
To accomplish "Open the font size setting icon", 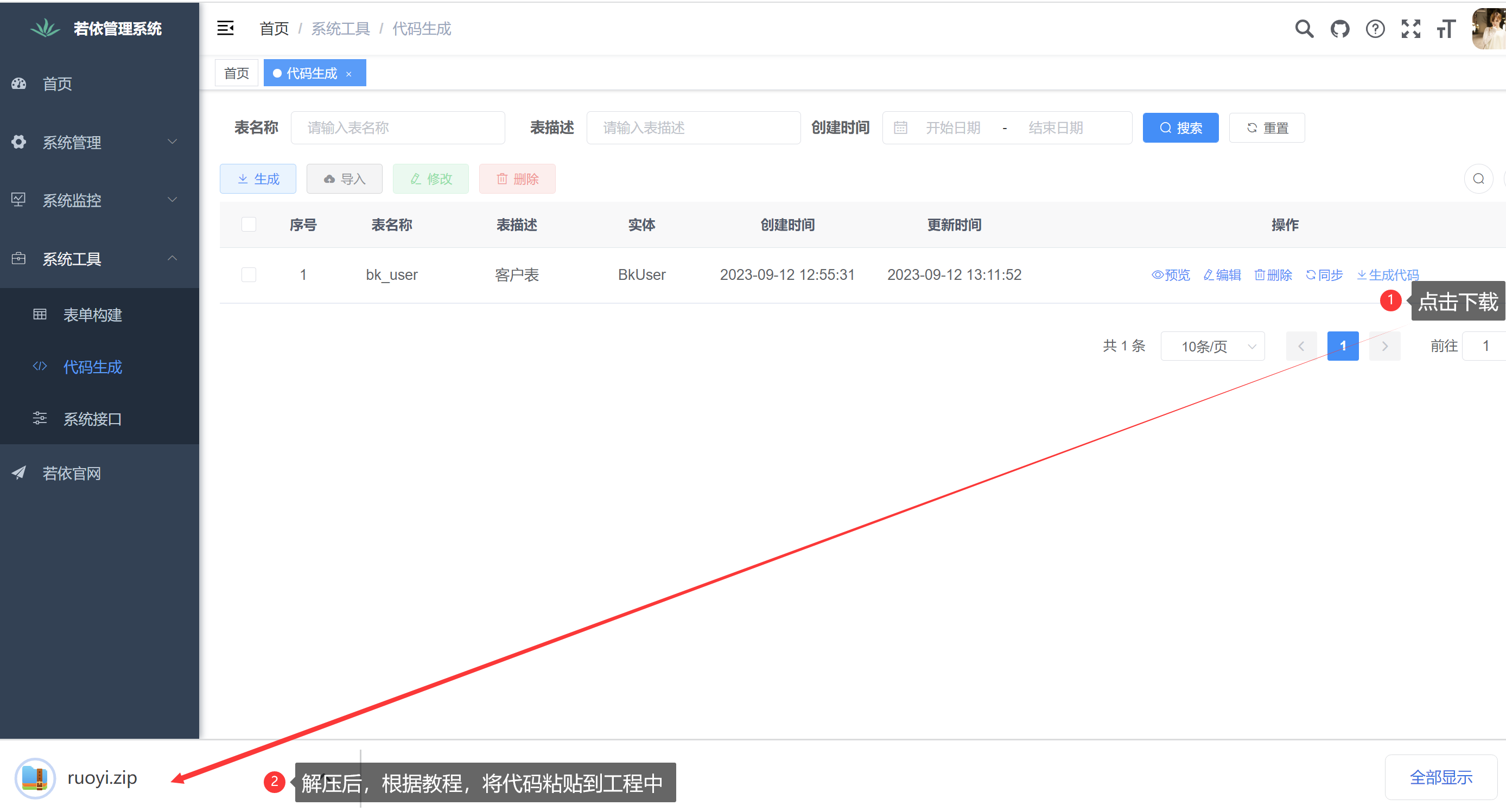I will [1446, 29].
